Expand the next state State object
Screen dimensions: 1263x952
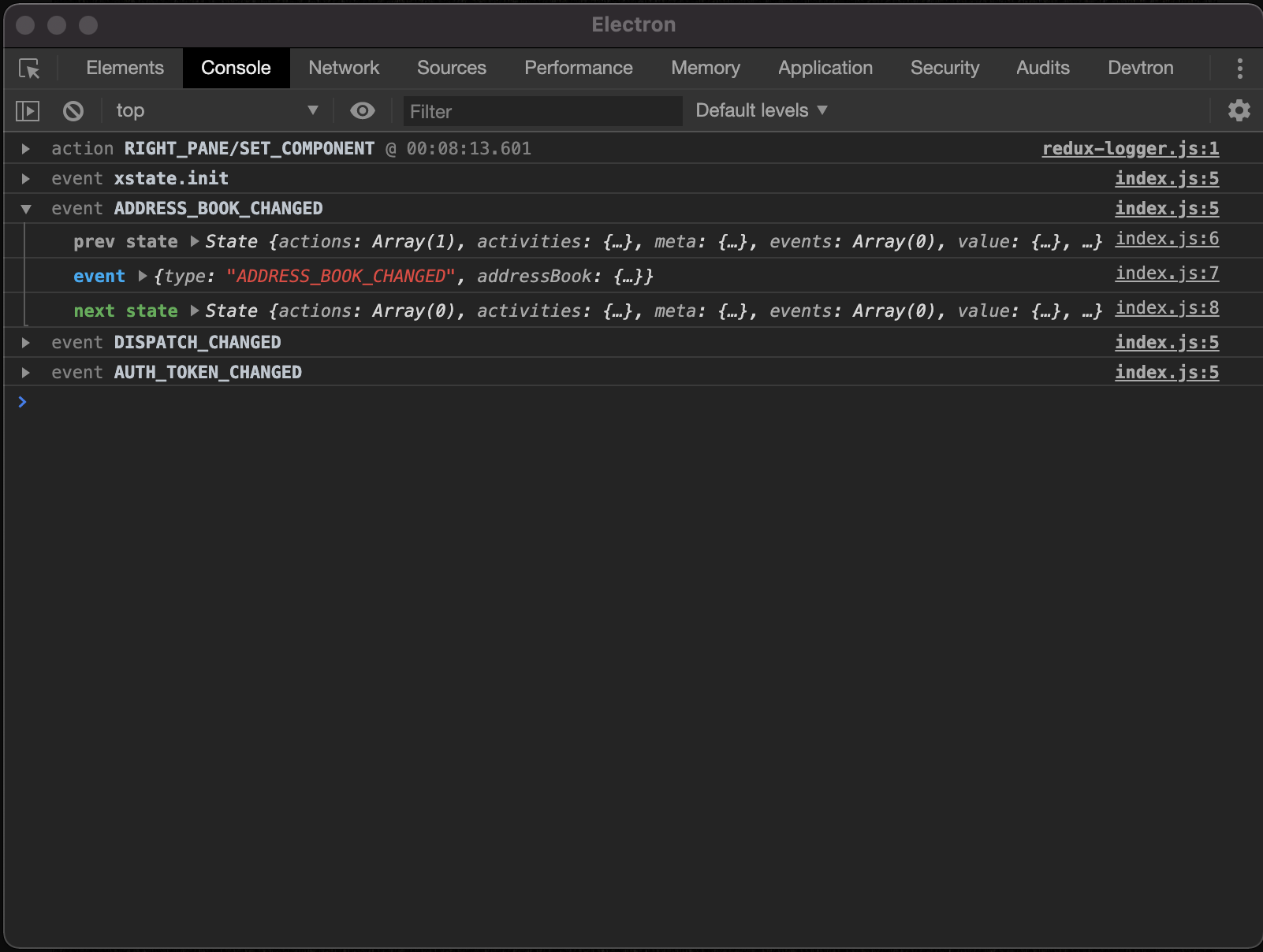click(194, 311)
